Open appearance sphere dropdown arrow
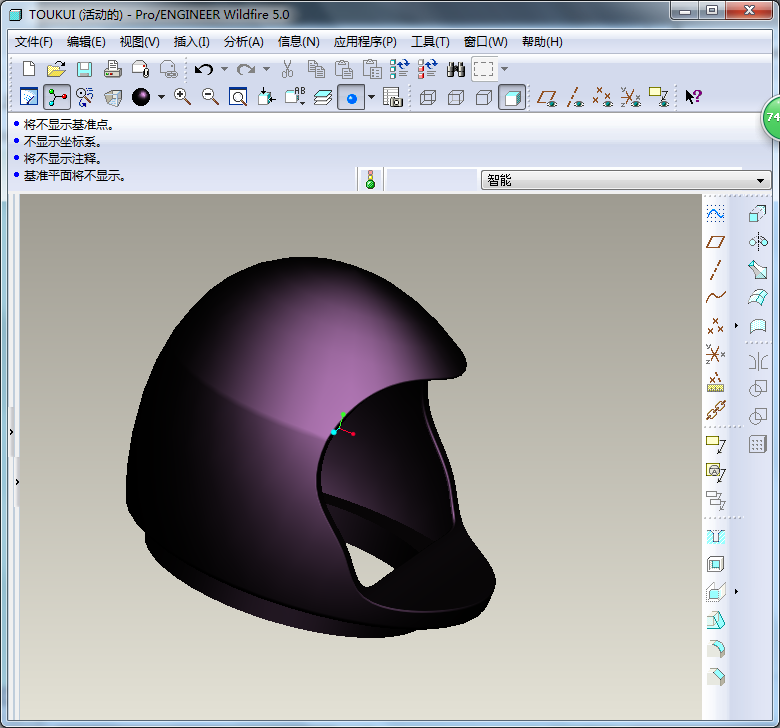The height and width of the screenshot is (728, 780). click(x=161, y=97)
